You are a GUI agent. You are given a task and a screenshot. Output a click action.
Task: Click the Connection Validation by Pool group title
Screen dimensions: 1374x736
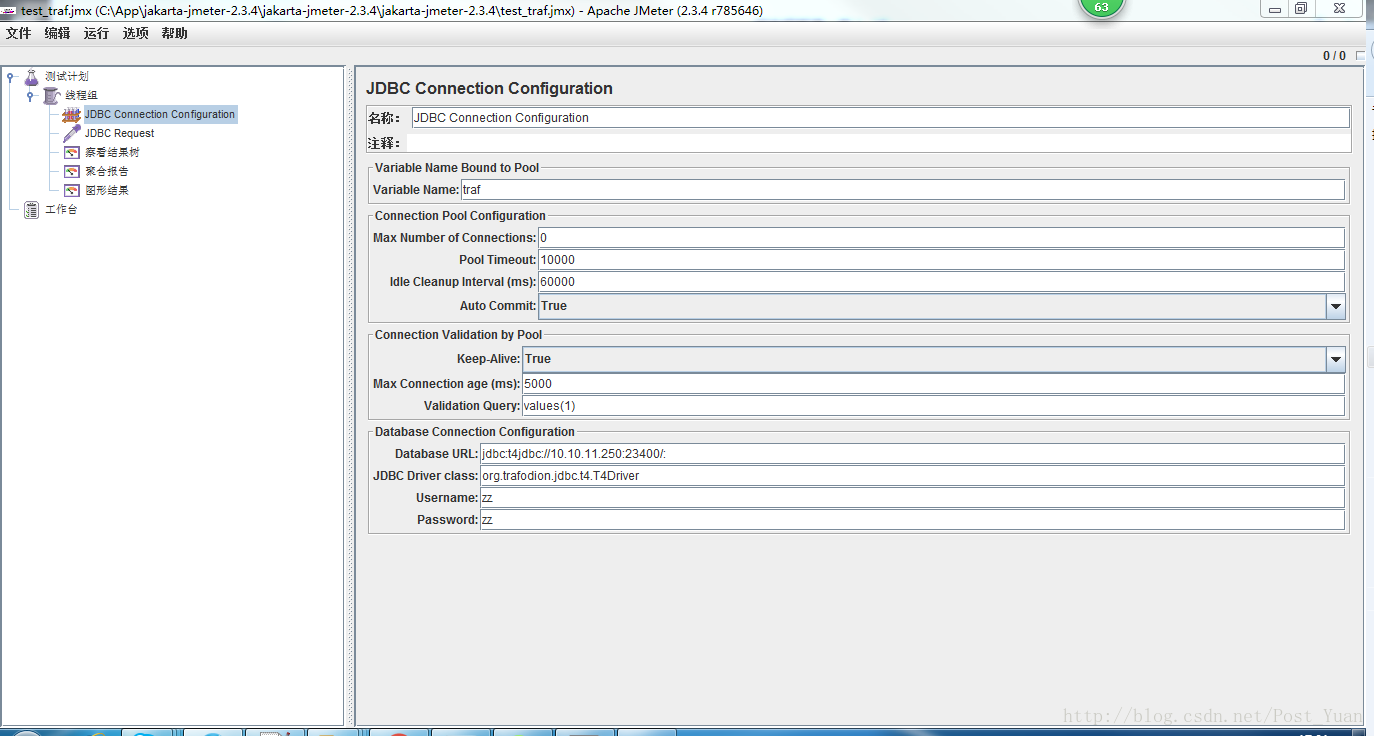coord(459,335)
